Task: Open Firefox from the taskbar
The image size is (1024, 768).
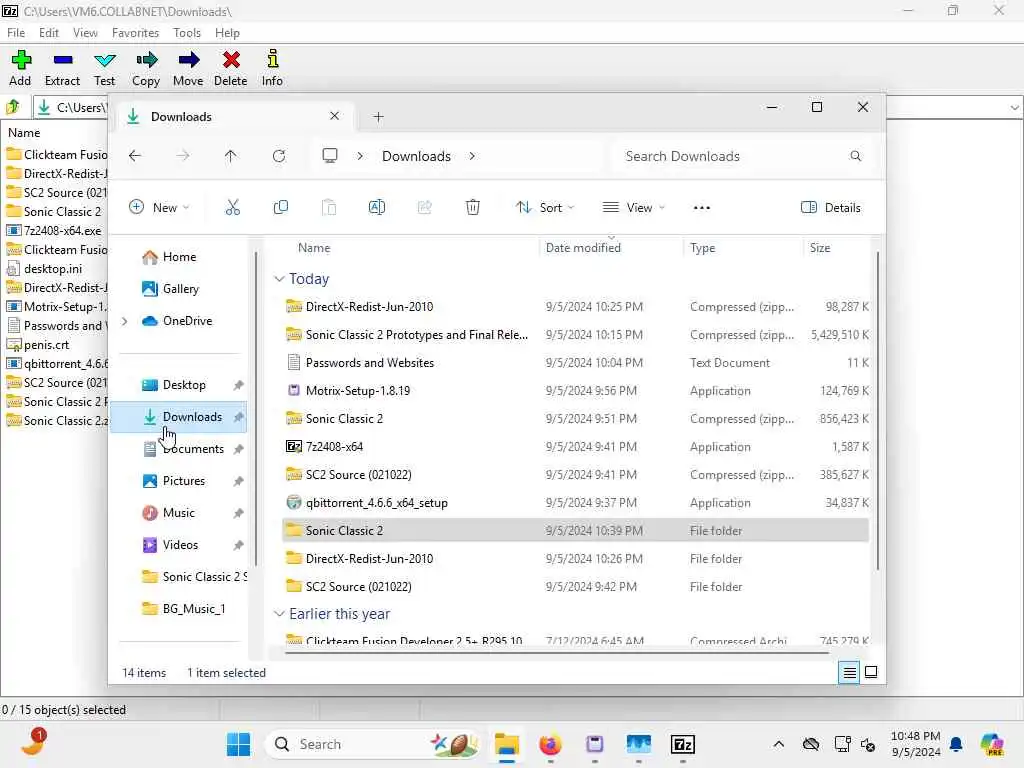Action: pyautogui.click(x=551, y=744)
